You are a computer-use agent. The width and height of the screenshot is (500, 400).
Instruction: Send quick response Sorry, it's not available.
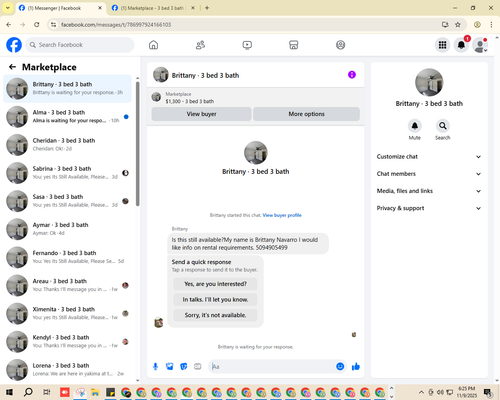coord(215,315)
